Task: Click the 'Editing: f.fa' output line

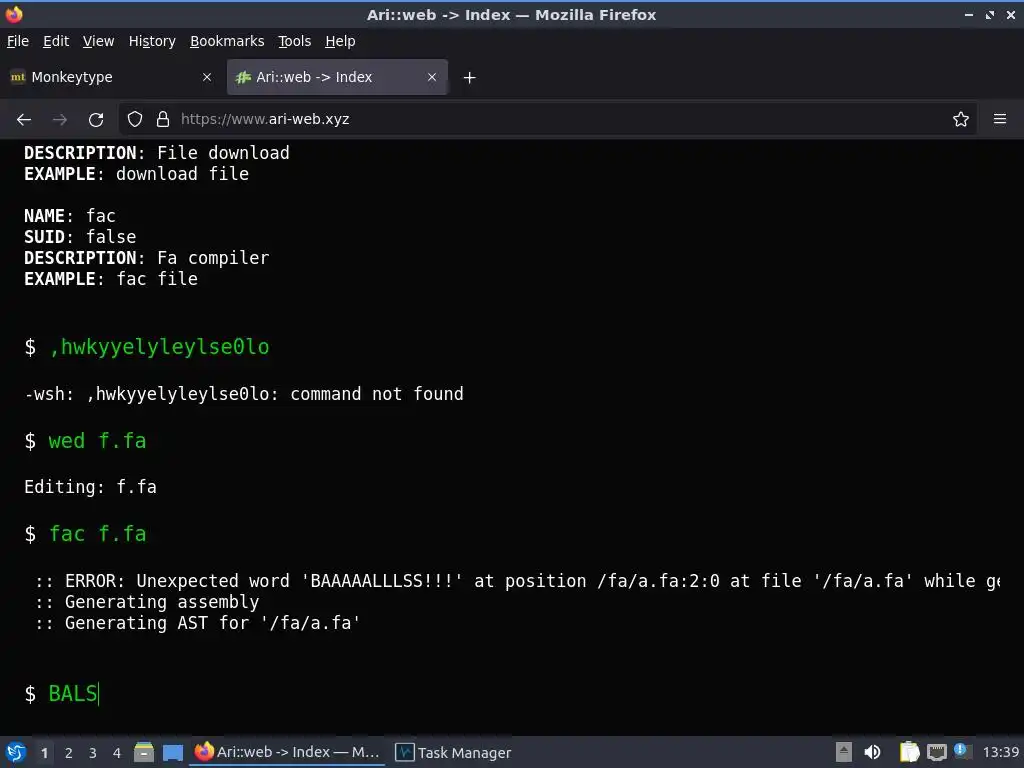Action: [x=90, y=487]
